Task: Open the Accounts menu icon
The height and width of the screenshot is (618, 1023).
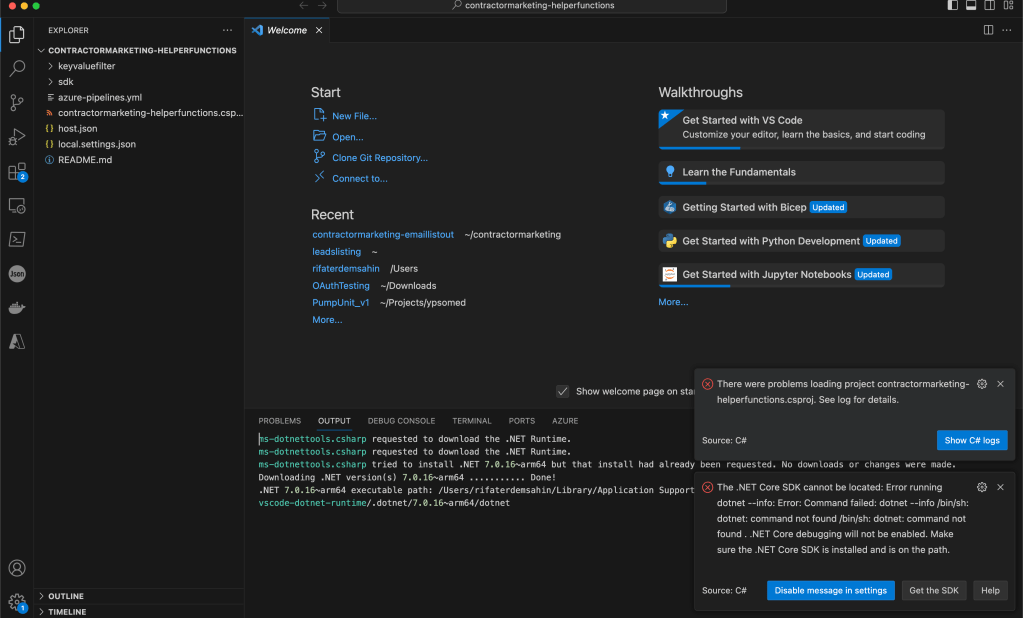Action: [x=17, y=568]
